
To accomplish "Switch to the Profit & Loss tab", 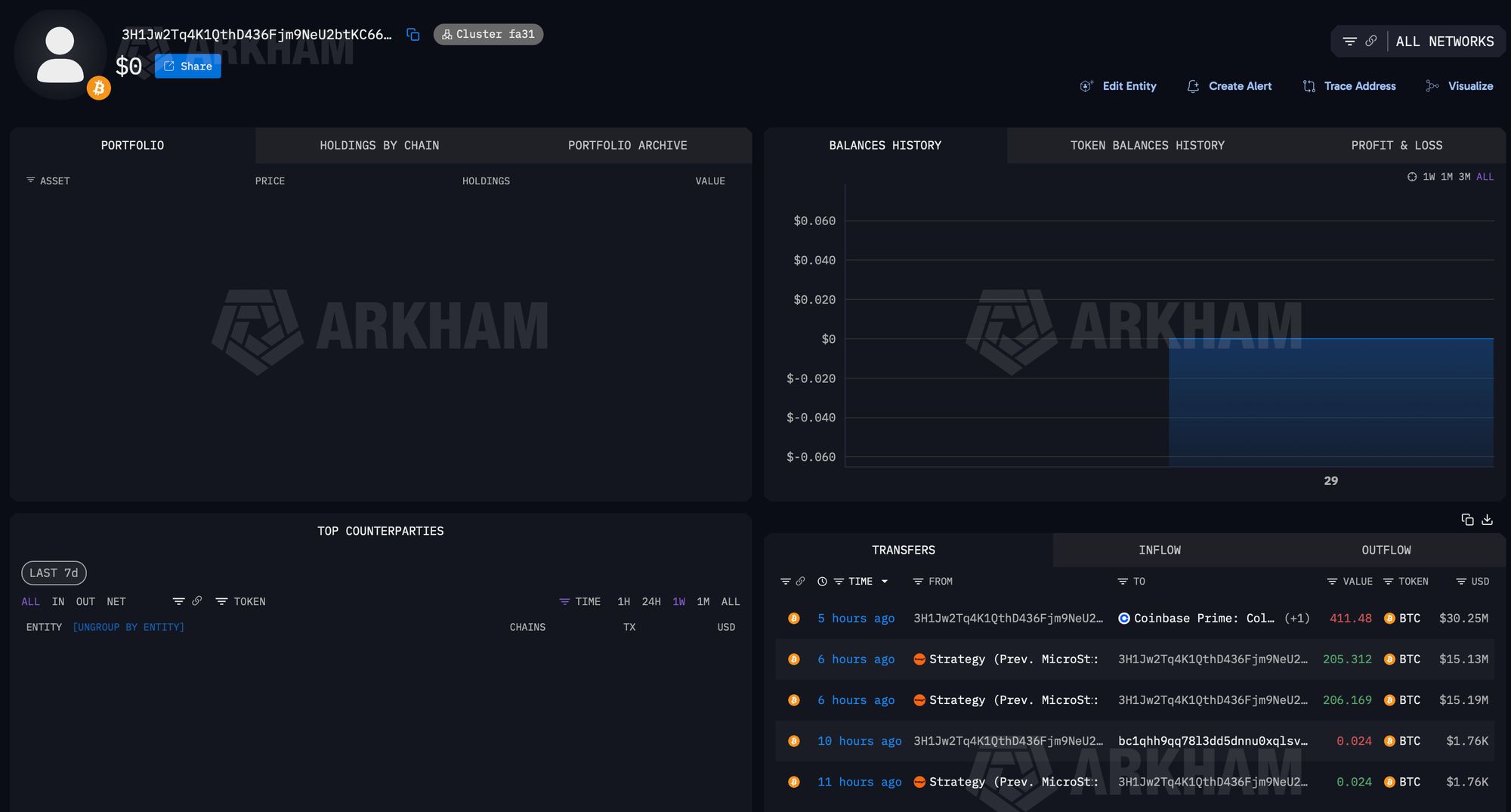I will pos(1396,145).
